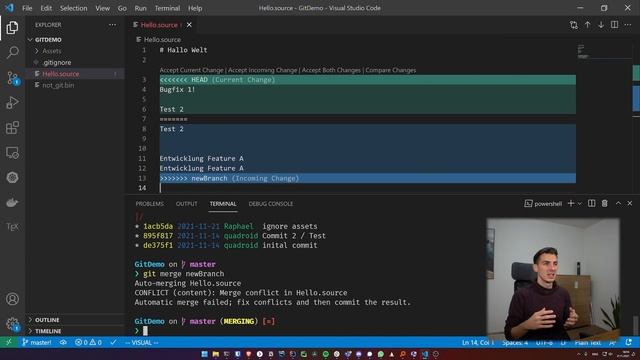Screen dimensions: 640x360
Task: Open editor more actions menu
Action: (628, 25)
